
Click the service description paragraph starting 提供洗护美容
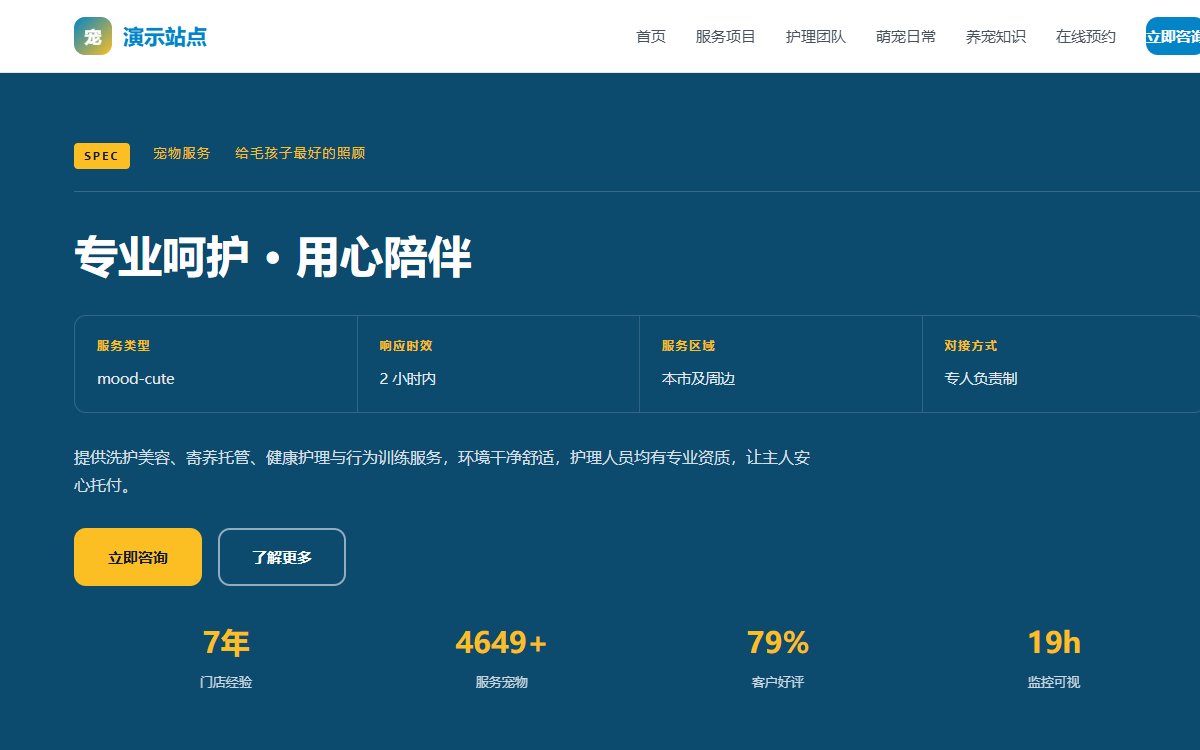tap(442, 472)
